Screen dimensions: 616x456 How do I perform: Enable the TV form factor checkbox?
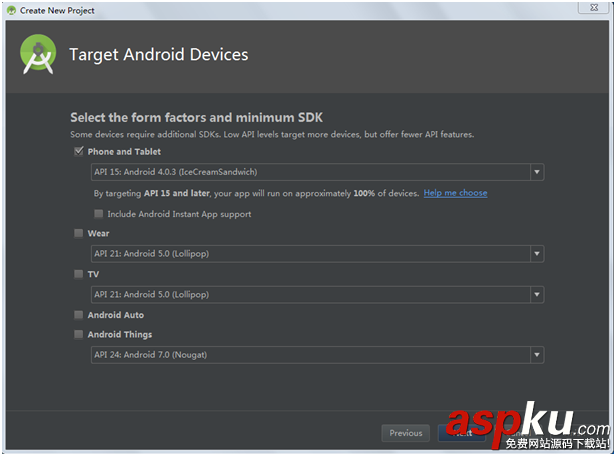point(79,274)
